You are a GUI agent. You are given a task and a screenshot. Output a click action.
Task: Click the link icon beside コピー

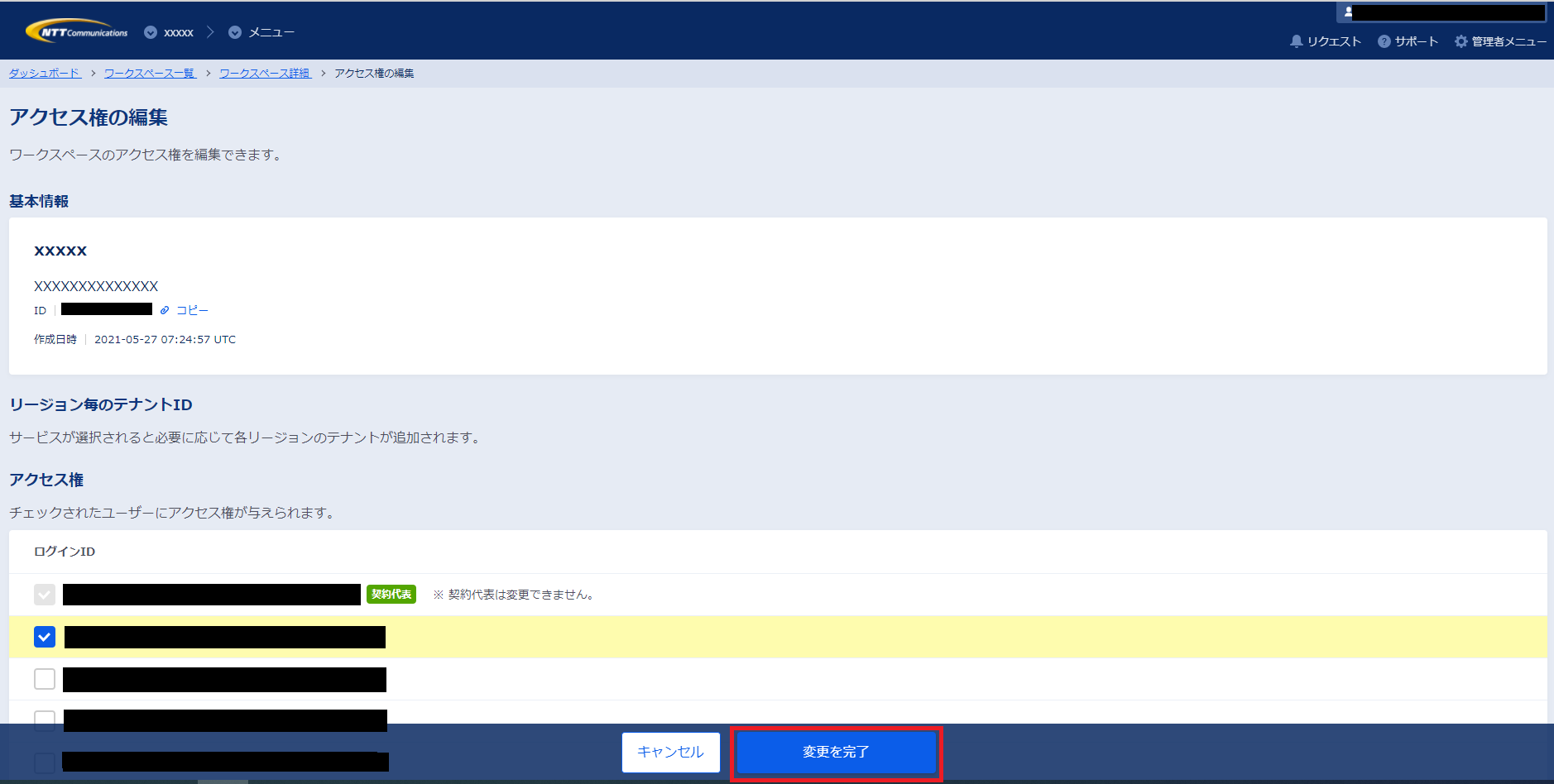pyautogui.click(x=165, y=310)
